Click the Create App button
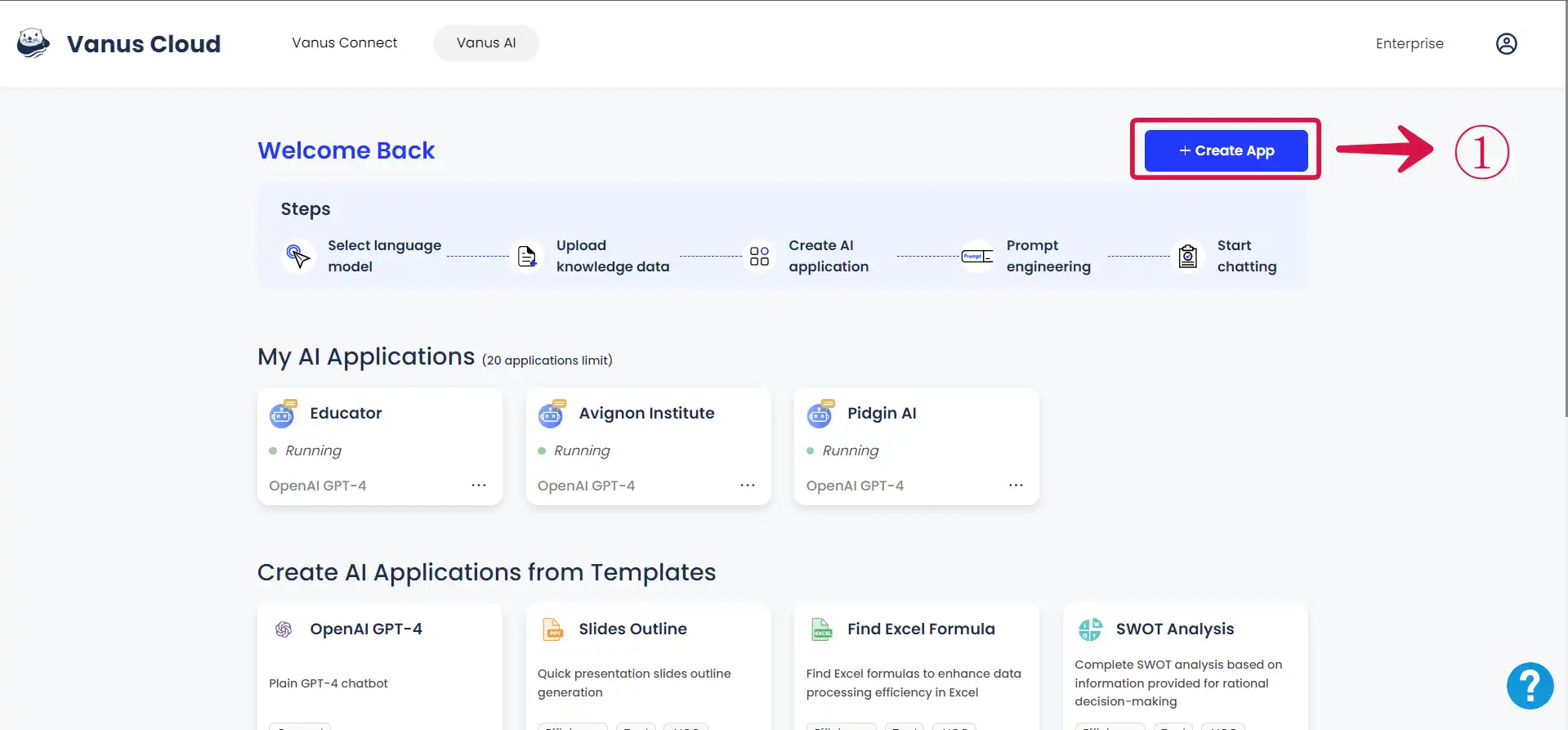Screen dimensions: 1568x730 coord(1226,150)
